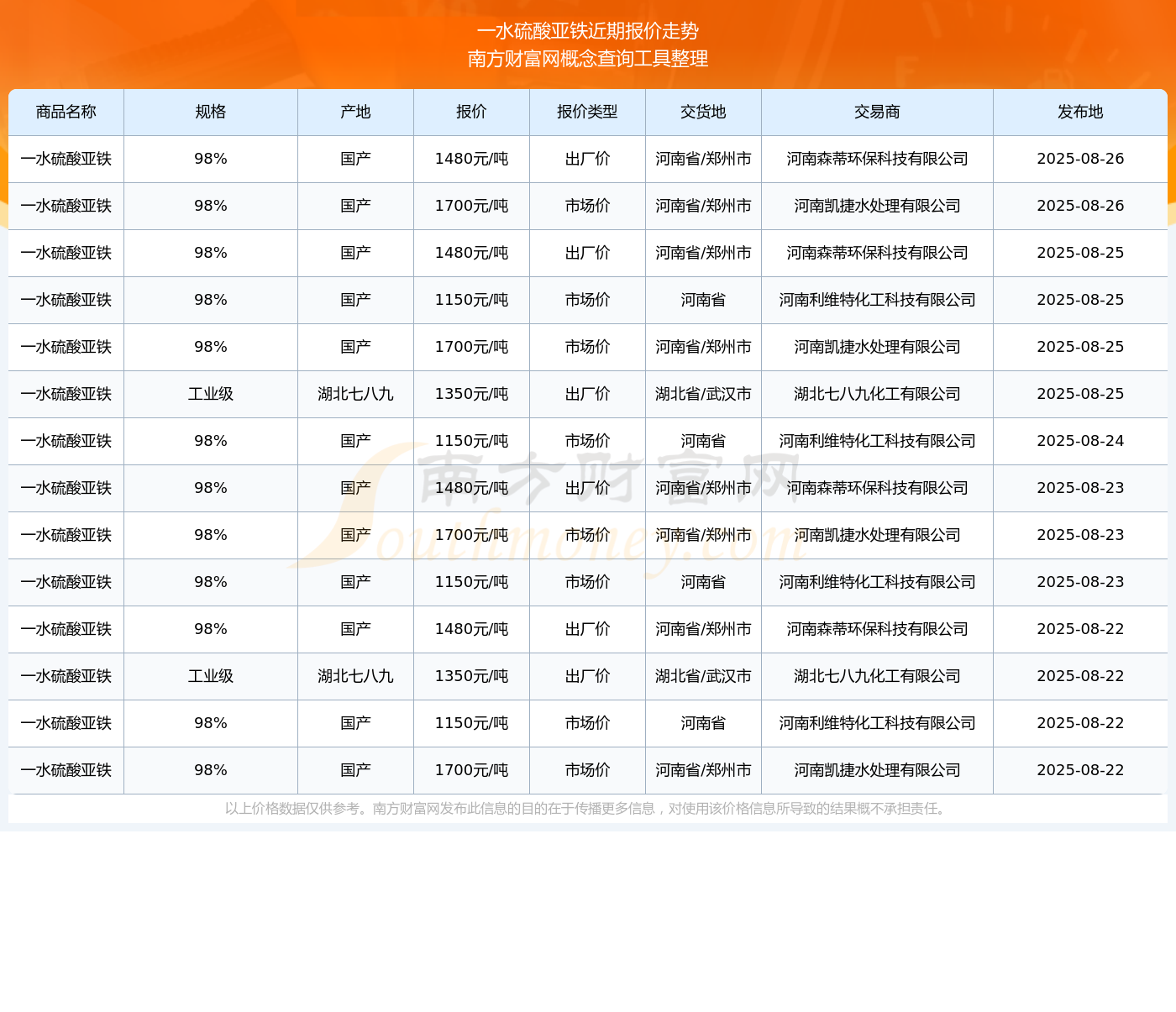Select the 产地 column header
1176x1012 pixels.
[x=355, y=112]
